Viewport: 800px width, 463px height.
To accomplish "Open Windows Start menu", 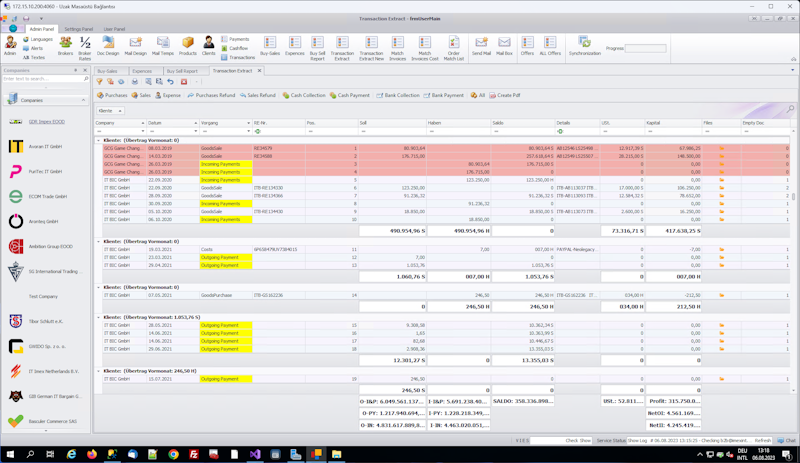I will (x=10, y=454).
